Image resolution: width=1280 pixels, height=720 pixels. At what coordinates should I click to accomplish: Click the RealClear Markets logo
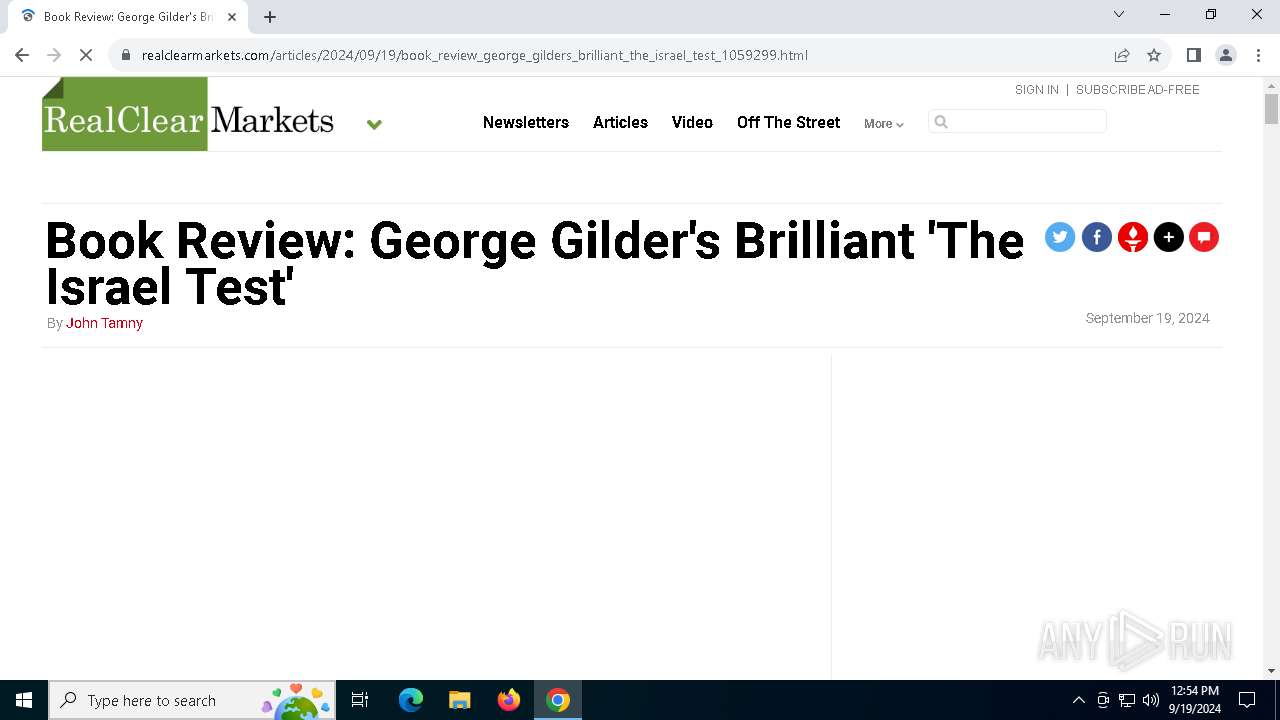188,114
